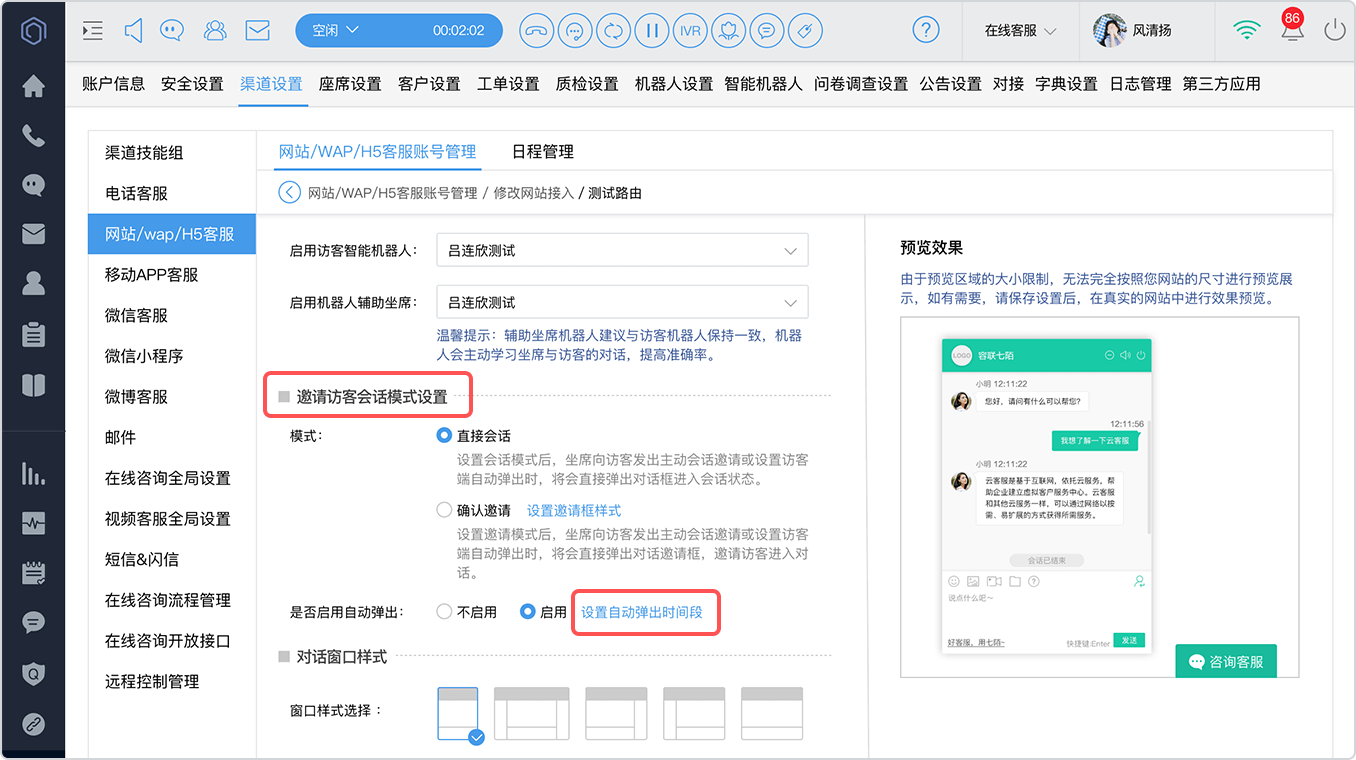Click the lotus-shaped round button
The width and height of the screenshot is (1356, 760).
[x=728, y=31]
